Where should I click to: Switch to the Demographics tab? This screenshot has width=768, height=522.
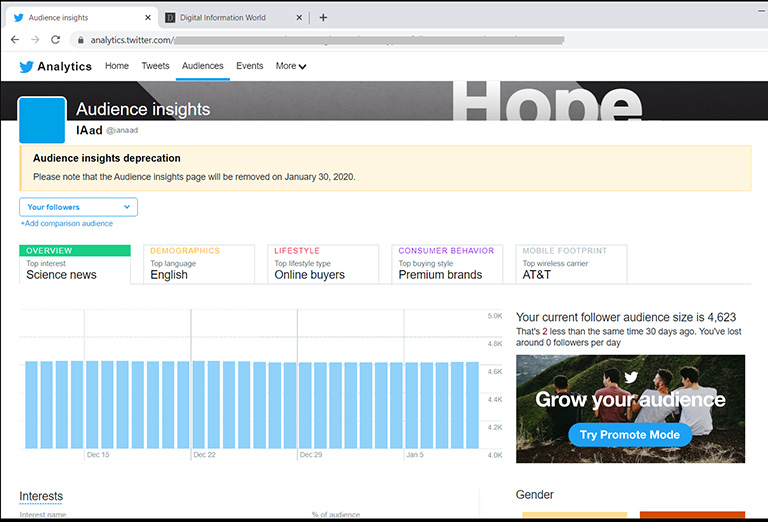coord(198,264)
